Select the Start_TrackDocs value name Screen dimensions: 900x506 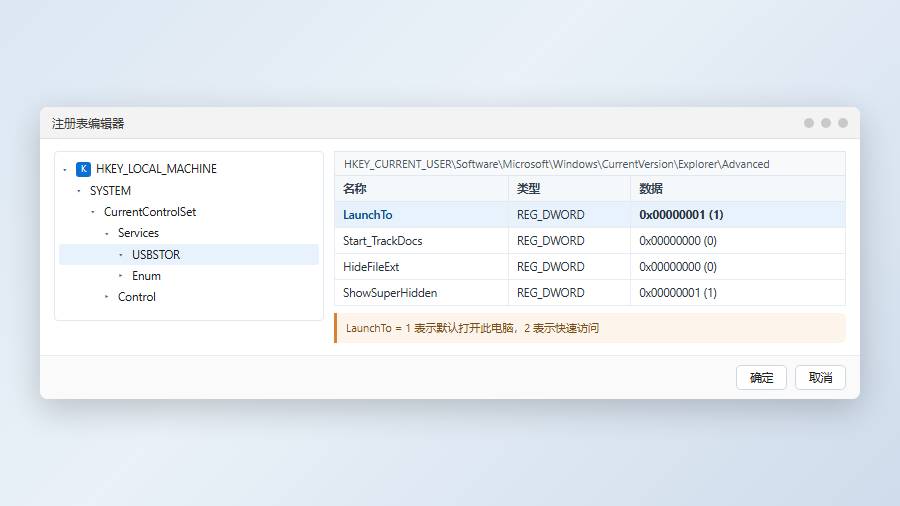point(383,241)
